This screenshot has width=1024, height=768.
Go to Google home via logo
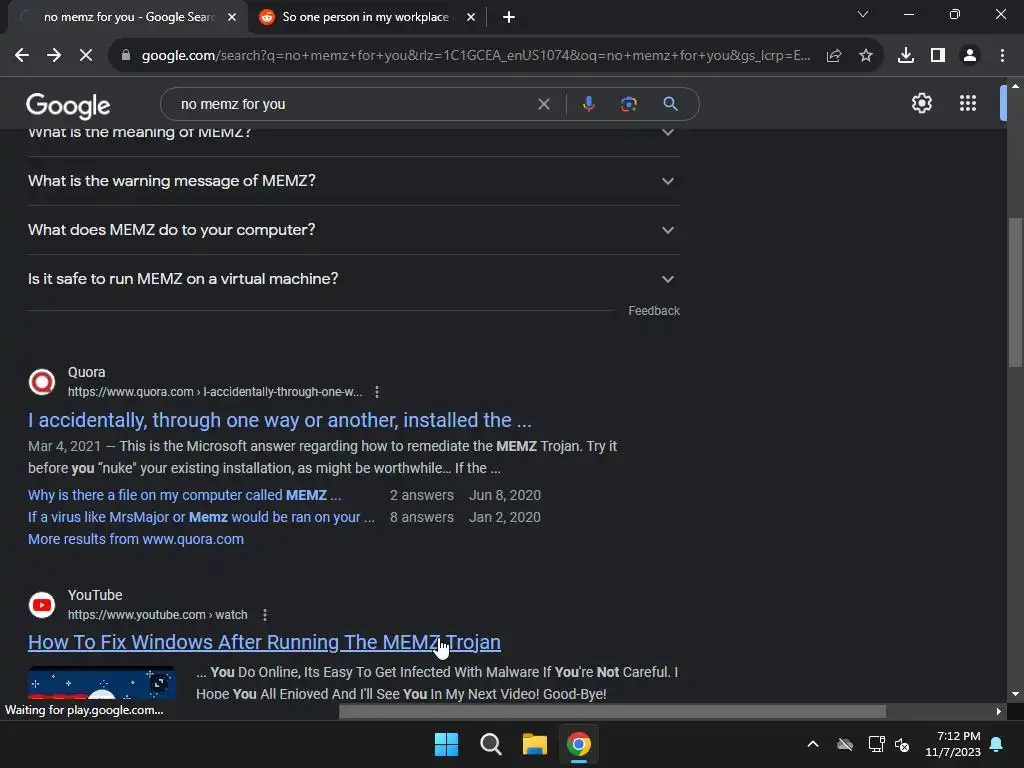(68, 106)
